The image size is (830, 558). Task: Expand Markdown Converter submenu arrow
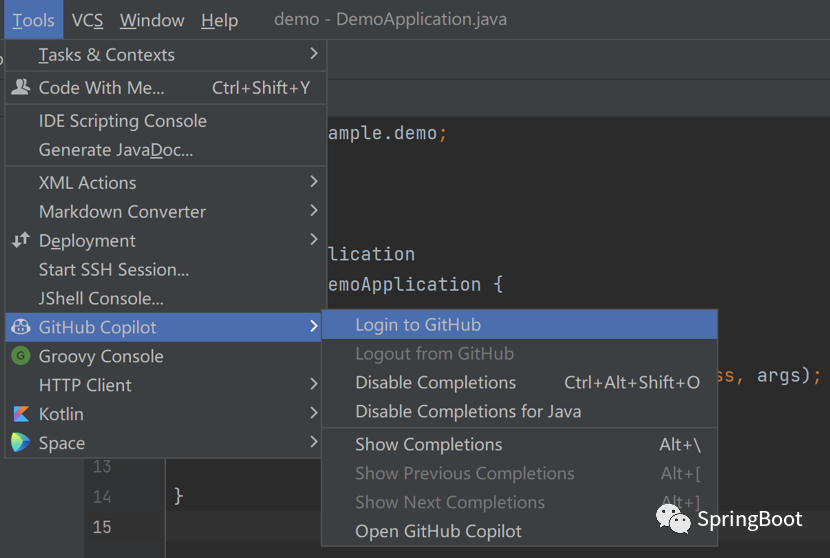click(x=313, y=211)
